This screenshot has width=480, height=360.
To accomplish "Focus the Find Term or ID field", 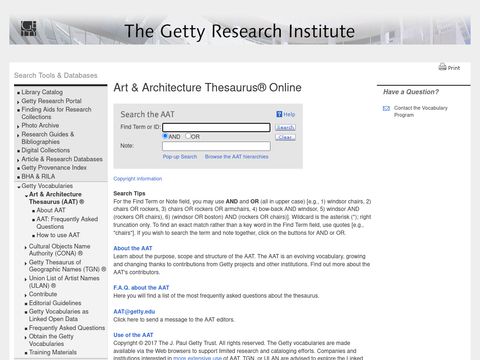I will 216,127.
